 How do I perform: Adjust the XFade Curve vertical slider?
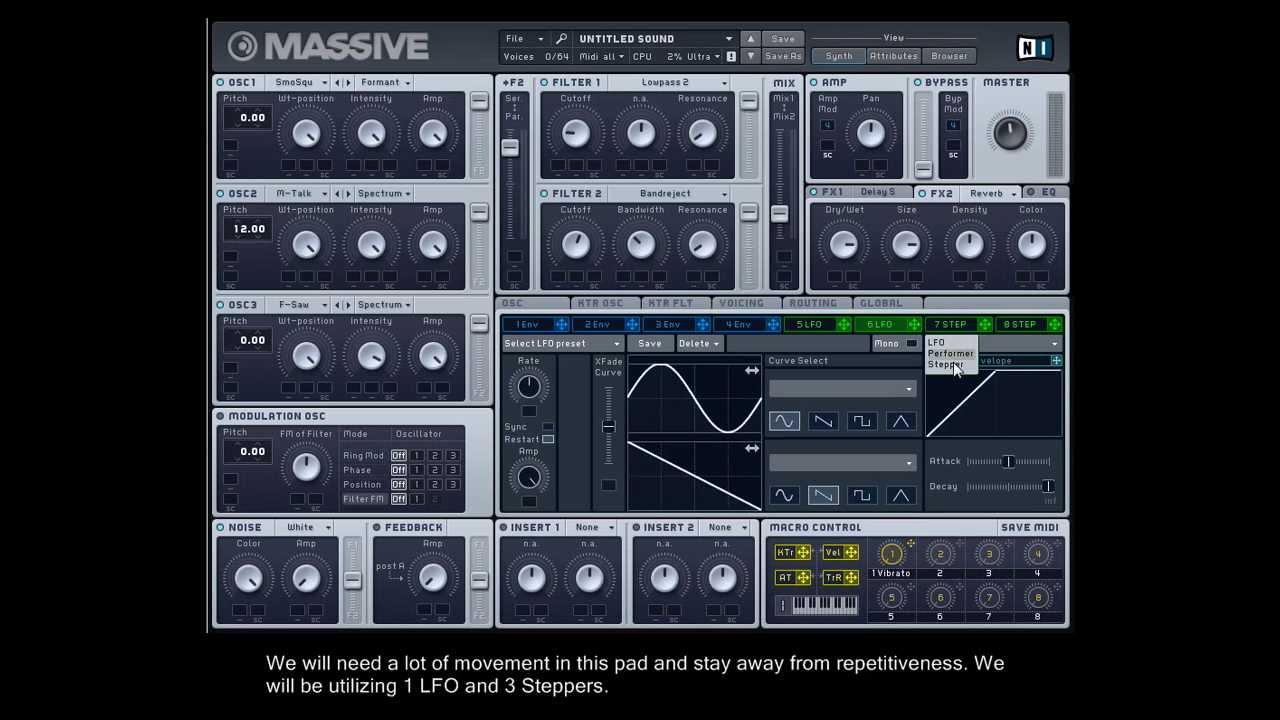coord(608,427)
